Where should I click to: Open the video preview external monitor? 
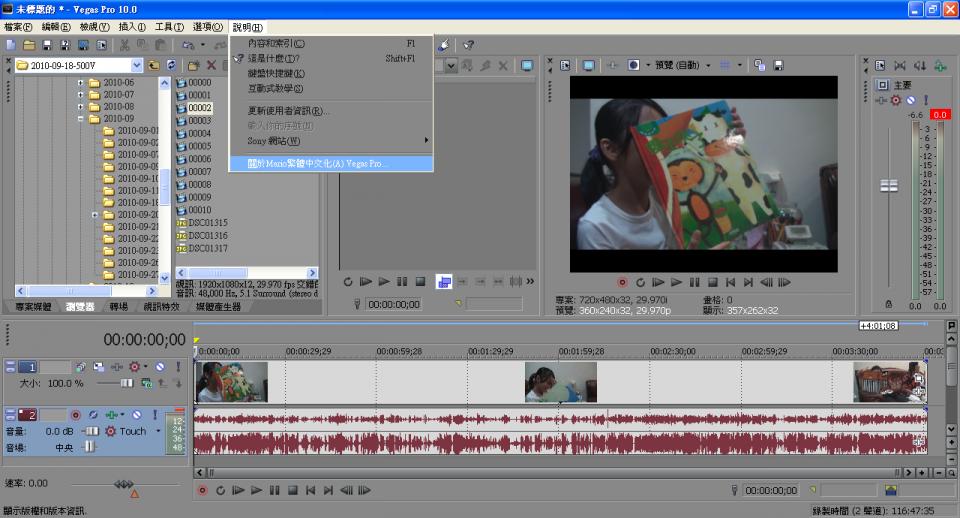coord(589,65)
